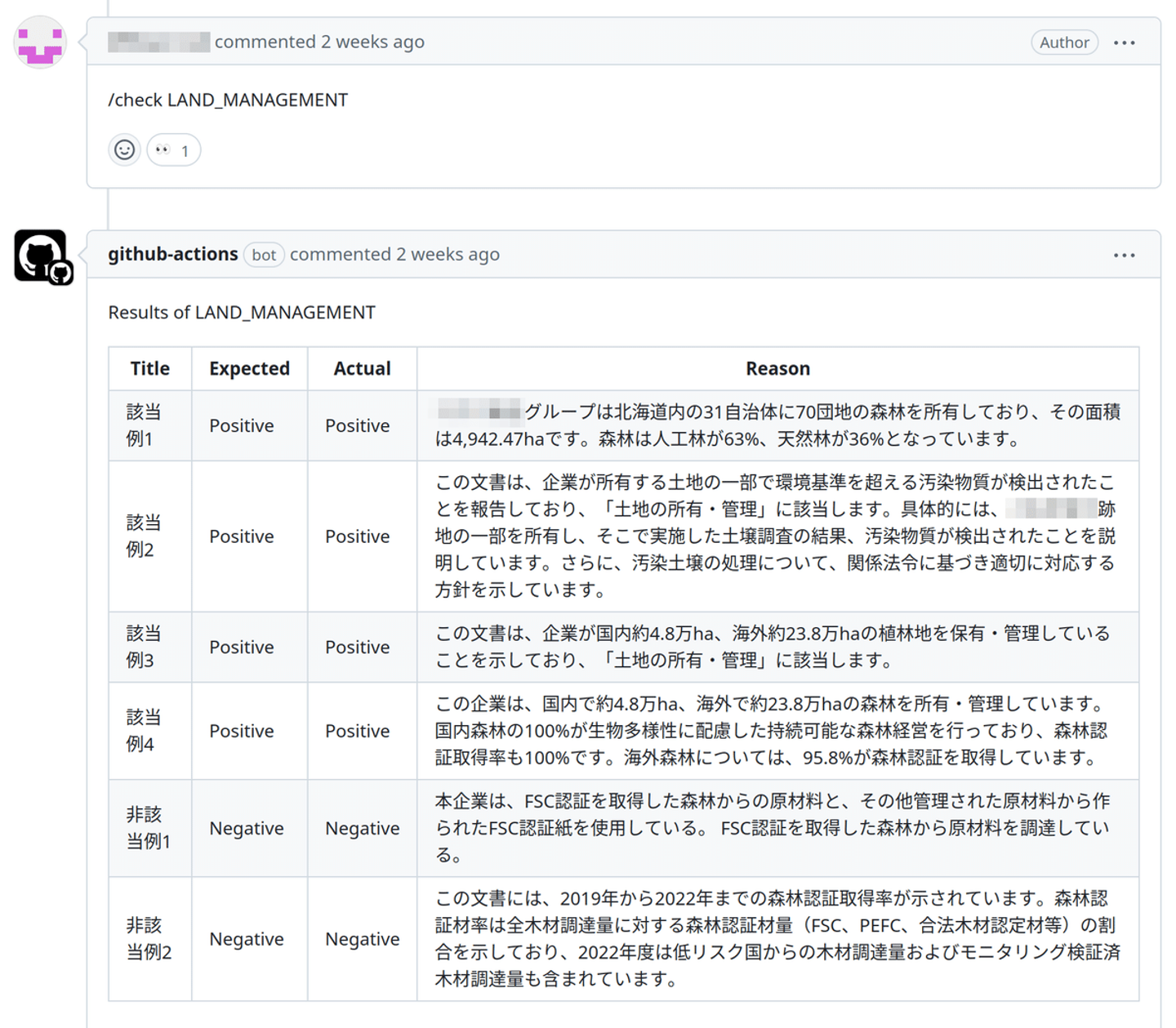This screenshot has width=1176, height=1028.
Task: Click the Reason column header
Action: tap(777, 369)
